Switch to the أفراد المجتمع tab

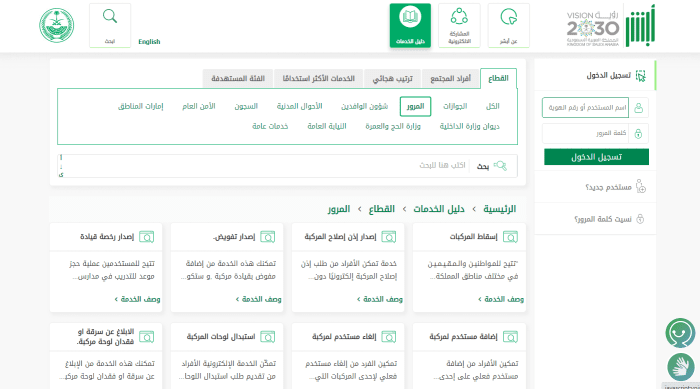point(450,79)
